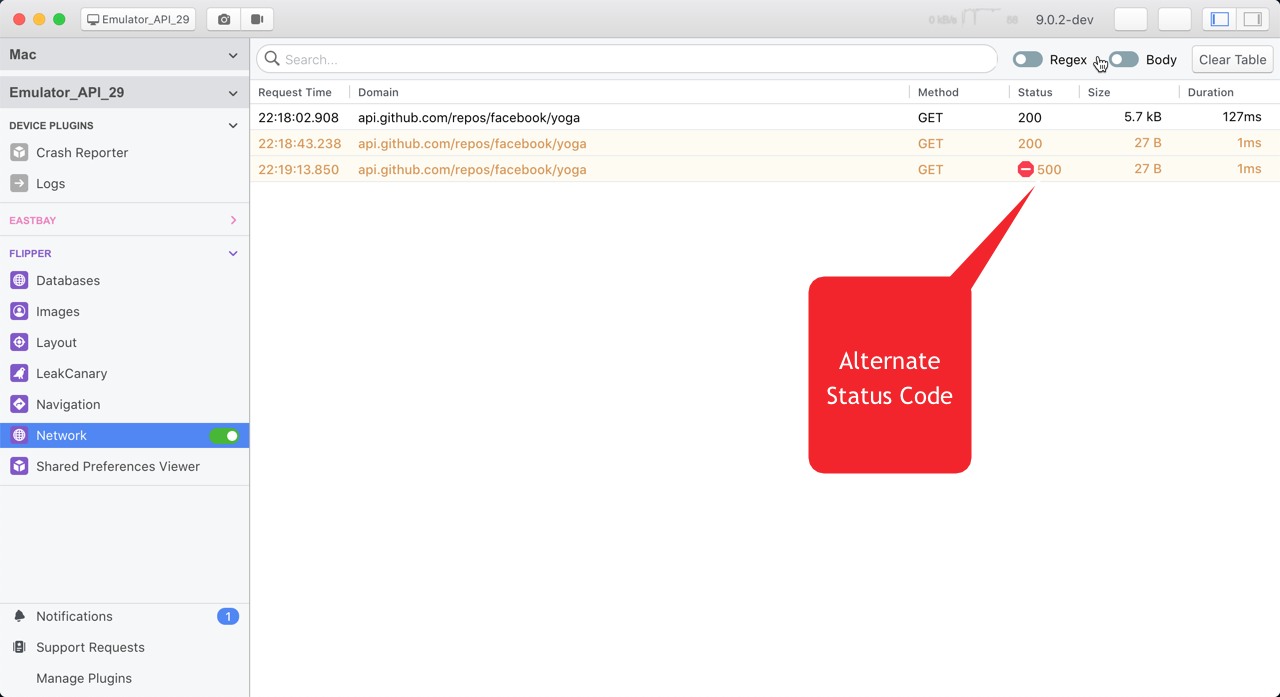Toggle the left sidebar visibility

1219,19
